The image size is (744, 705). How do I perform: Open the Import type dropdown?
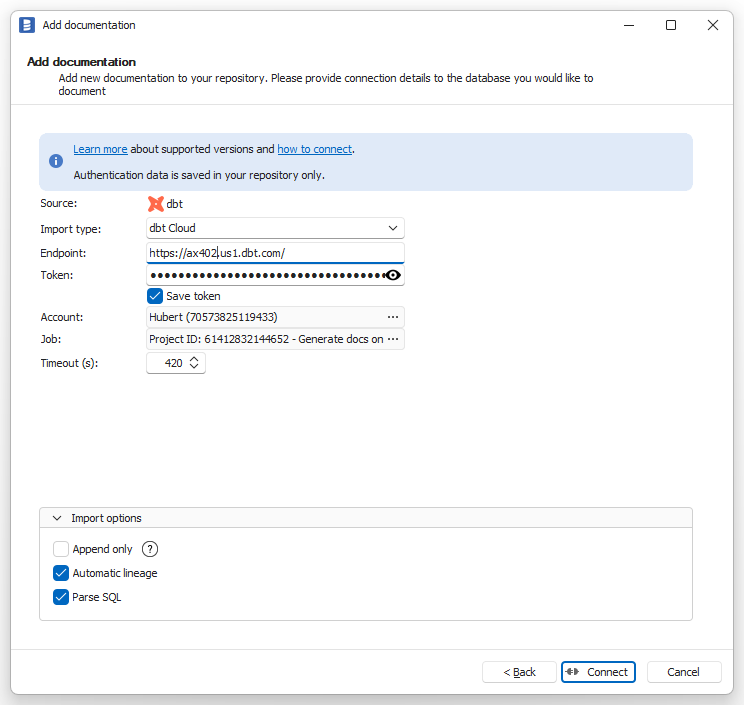(275, 228)
